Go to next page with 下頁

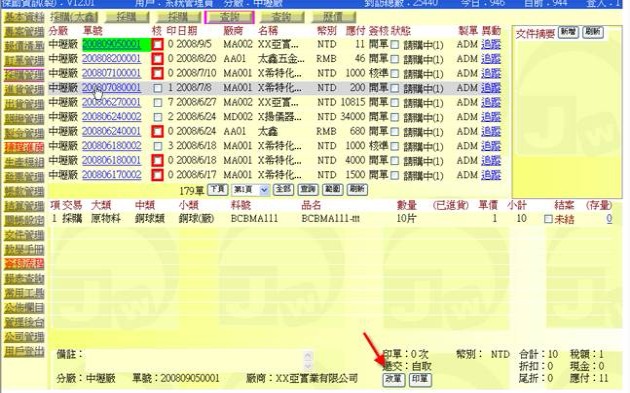[217, 189]
